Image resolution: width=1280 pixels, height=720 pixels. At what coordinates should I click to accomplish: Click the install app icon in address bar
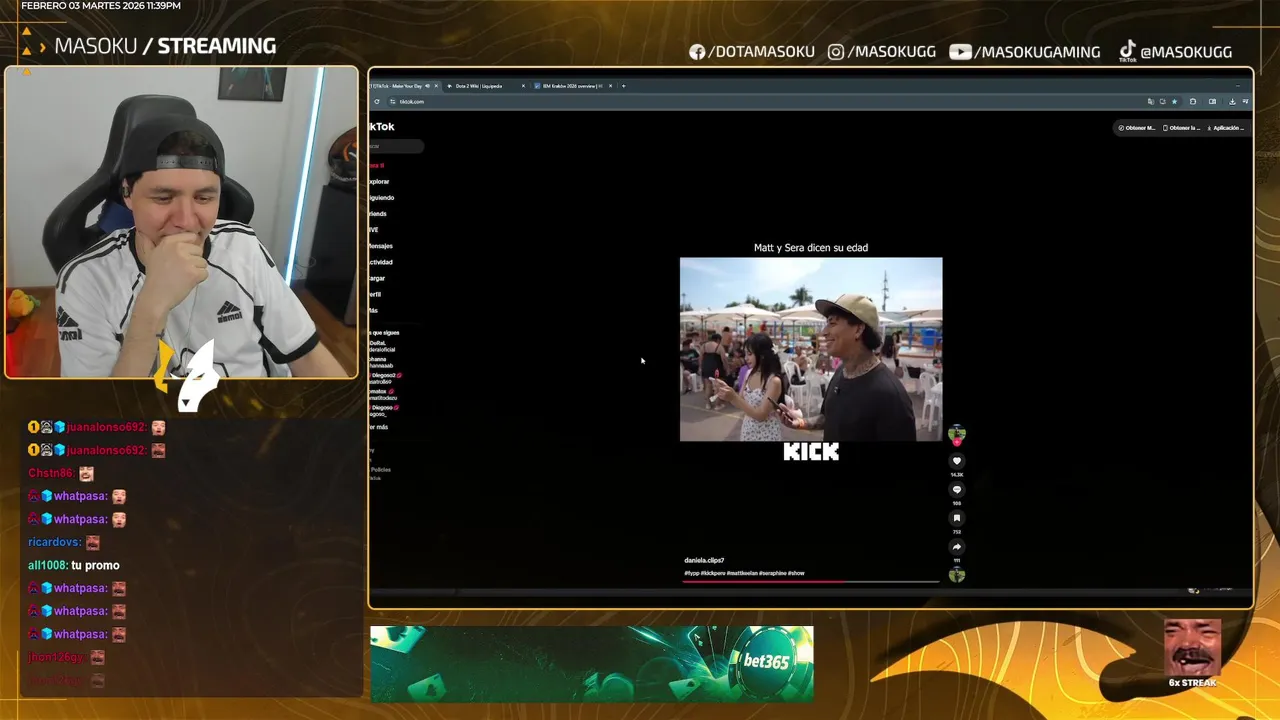[1163, 101]
